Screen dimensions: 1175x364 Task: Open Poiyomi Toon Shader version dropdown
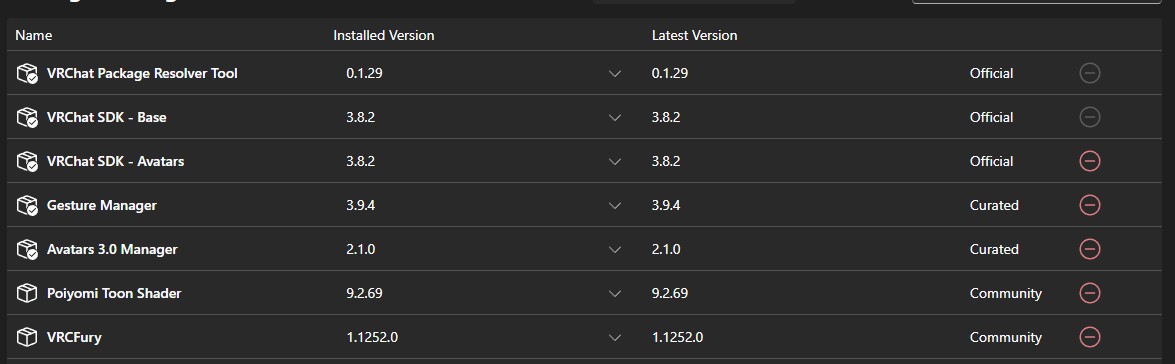pos(615,294)
